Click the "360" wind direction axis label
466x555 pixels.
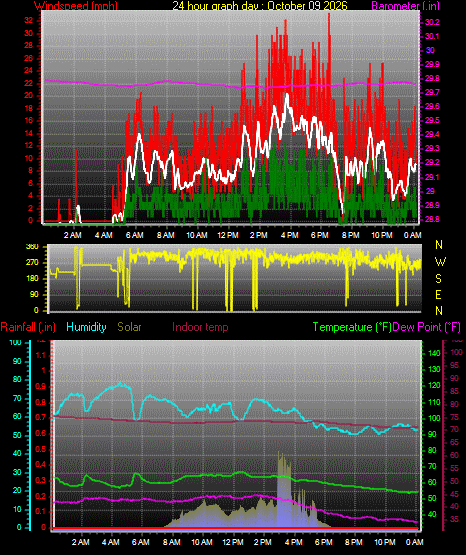point(32,247)
